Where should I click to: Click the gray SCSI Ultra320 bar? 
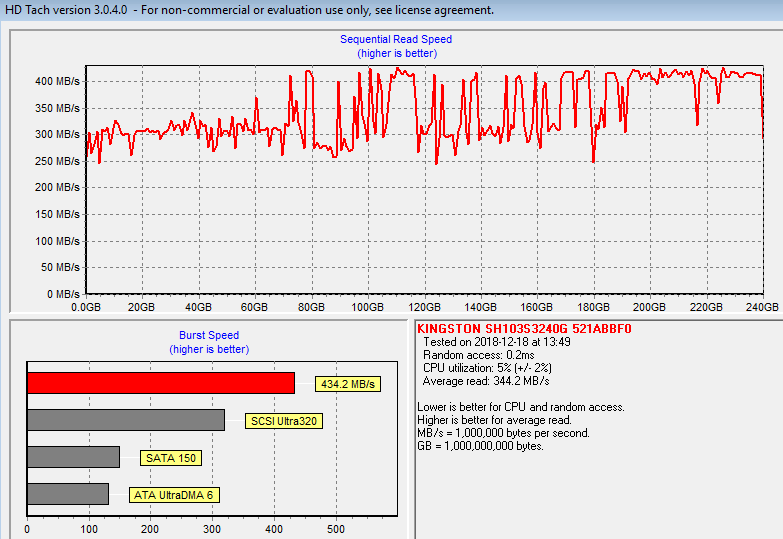click(126, 420)
